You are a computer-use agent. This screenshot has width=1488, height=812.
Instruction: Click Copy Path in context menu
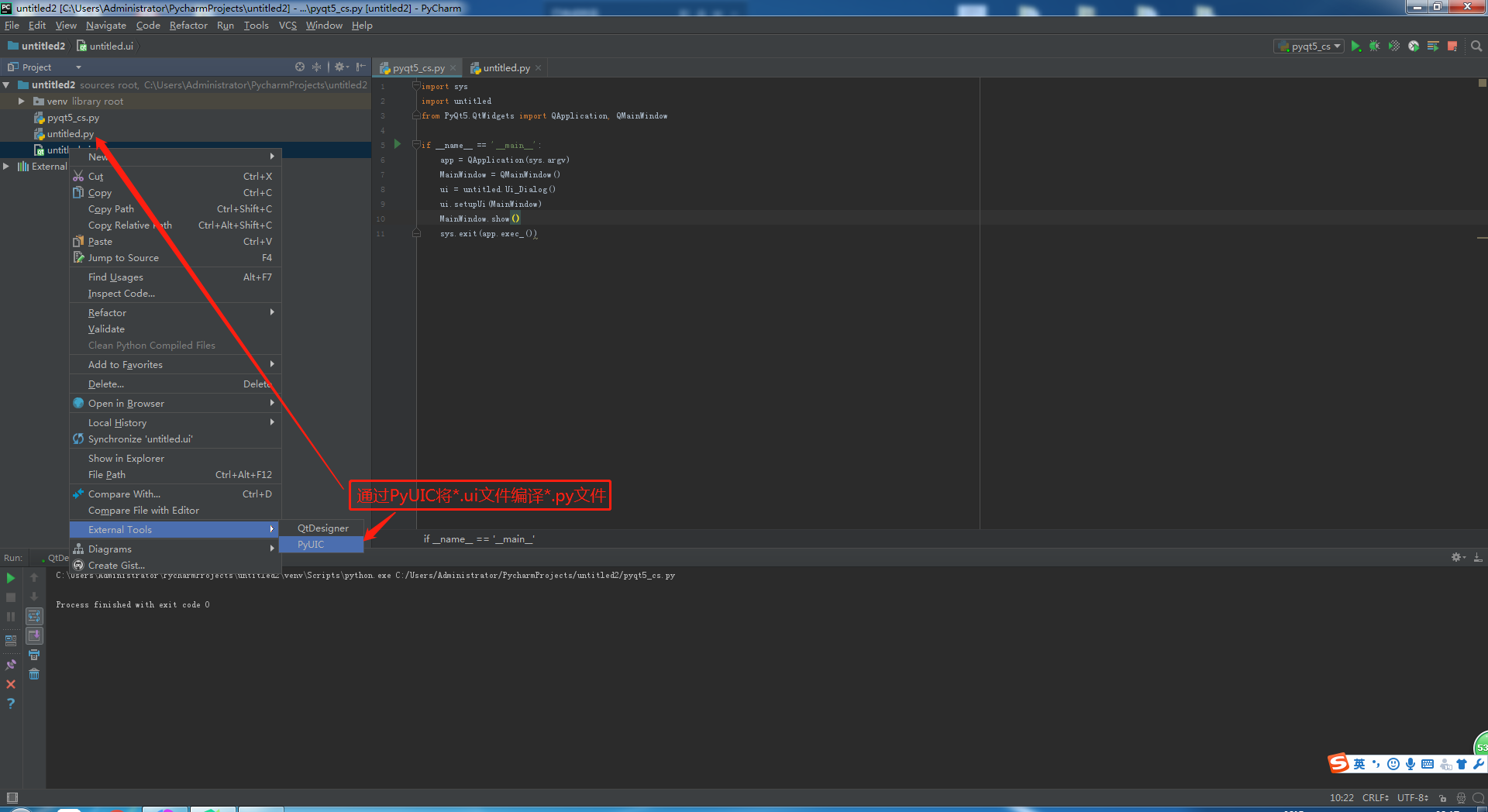point(175,209)
